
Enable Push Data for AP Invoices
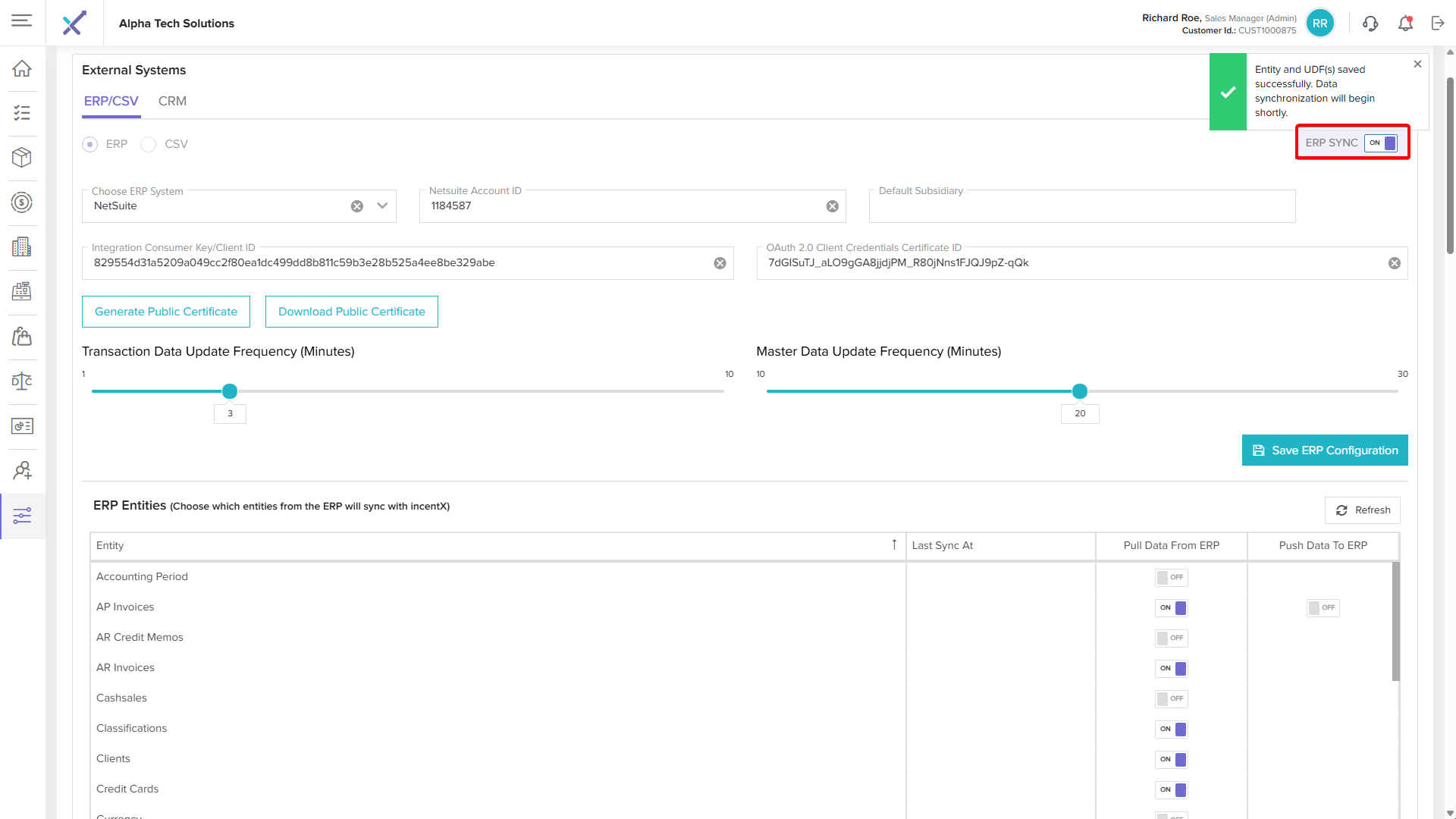coord(1323,608)
